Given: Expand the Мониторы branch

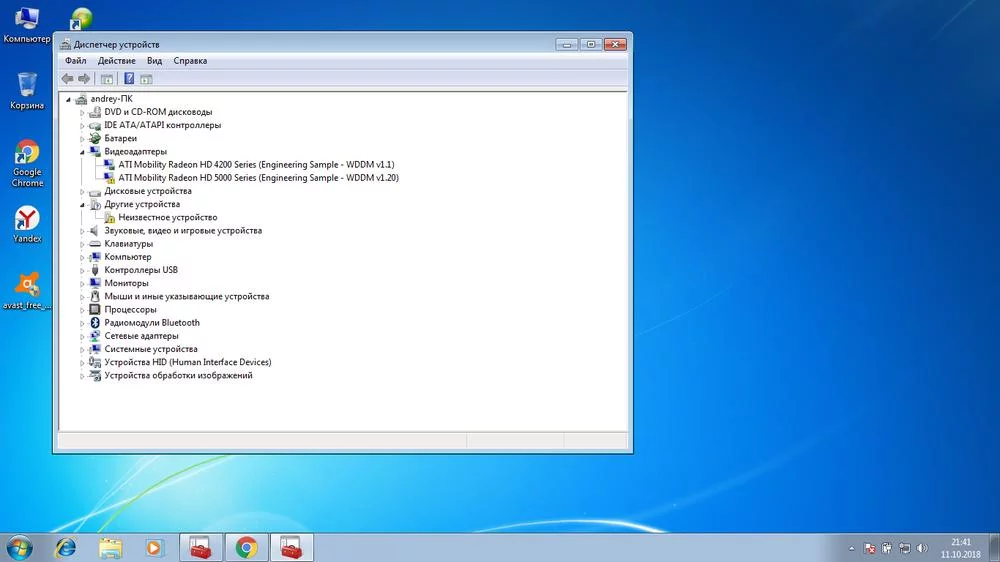Looking at the screenshot, I should coord(82,284).
